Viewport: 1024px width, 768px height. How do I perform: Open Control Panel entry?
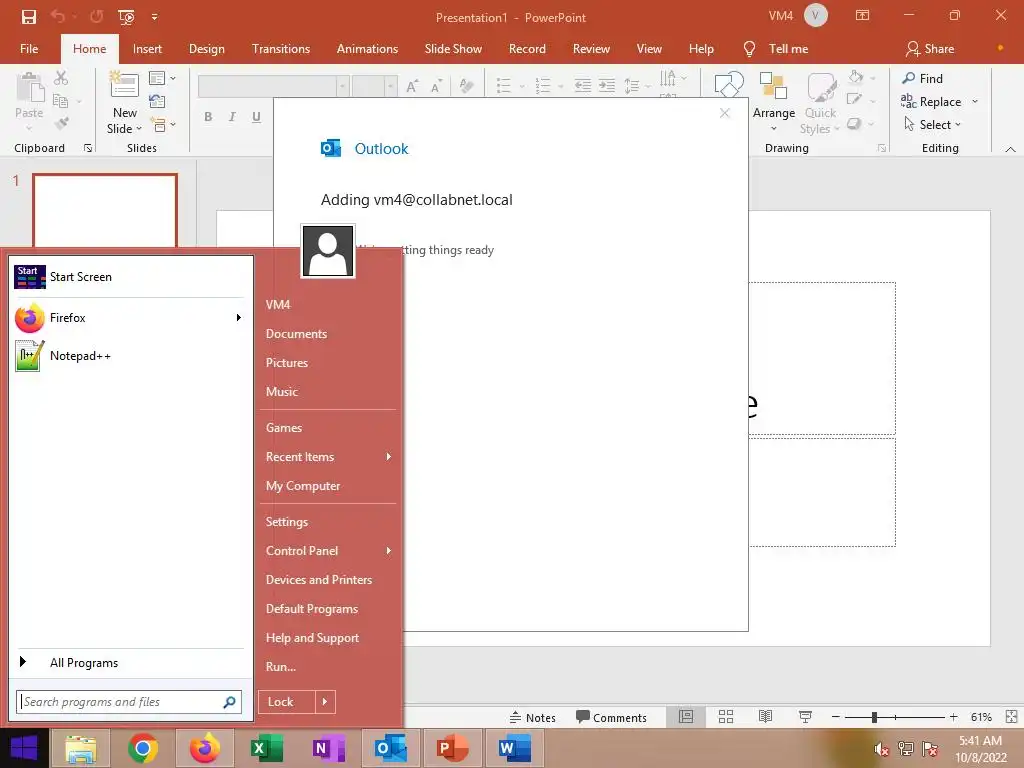click(327, 551)
